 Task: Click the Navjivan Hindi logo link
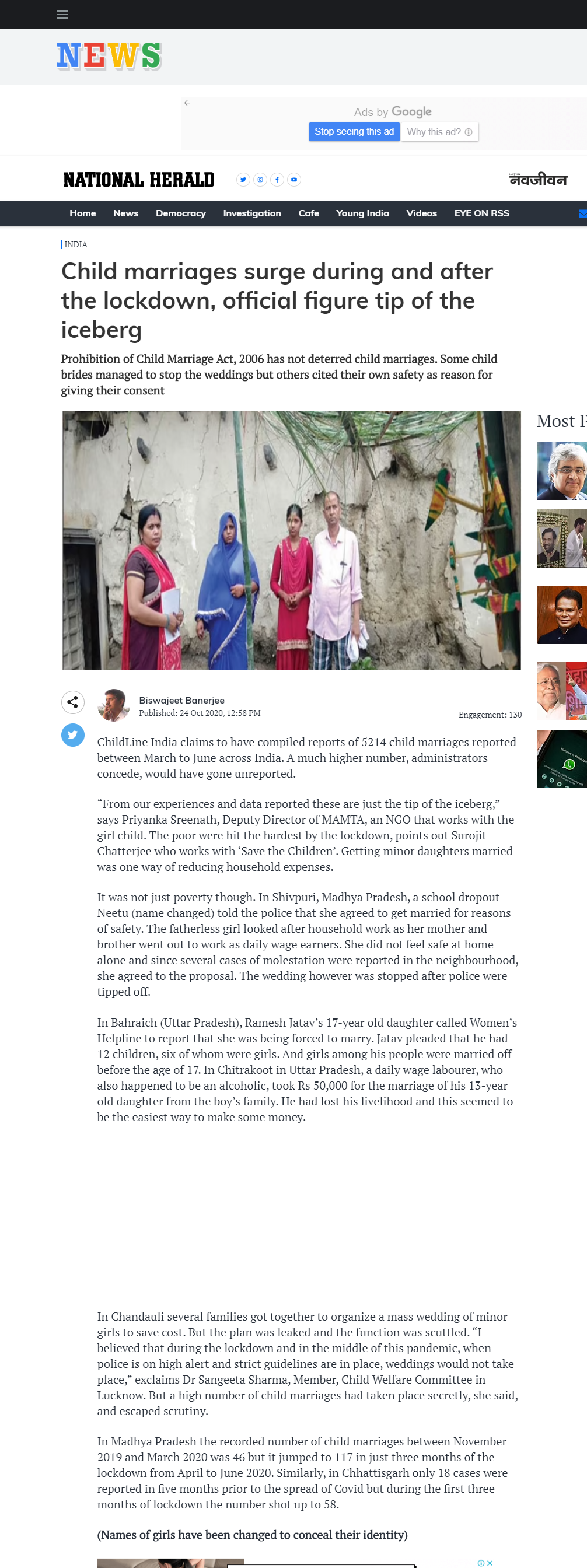pyautogui.click(x=539, y=180)
